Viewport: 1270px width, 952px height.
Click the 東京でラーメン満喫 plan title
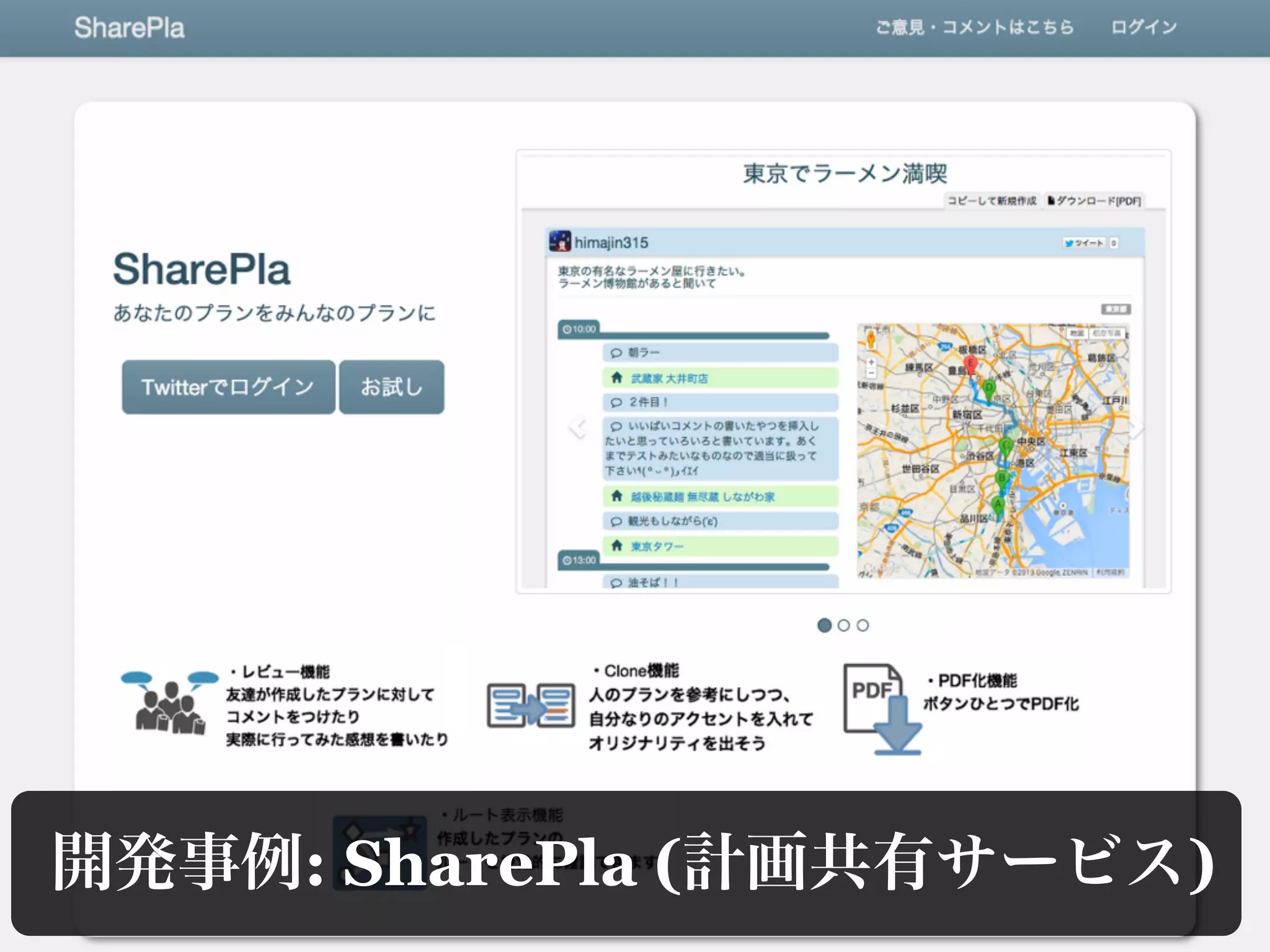coord(845,173)
